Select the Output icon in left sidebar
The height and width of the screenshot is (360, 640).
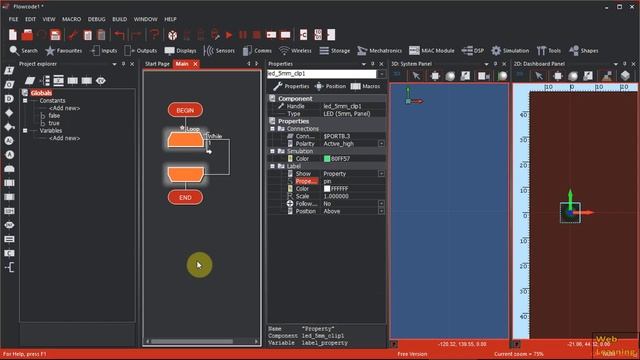(x=9, y=84)
